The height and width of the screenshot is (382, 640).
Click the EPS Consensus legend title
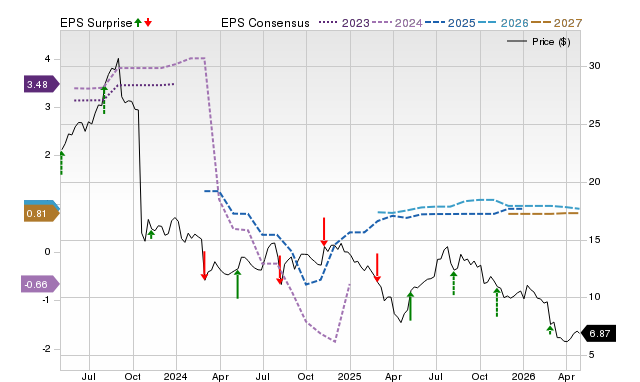click(265, 23)
